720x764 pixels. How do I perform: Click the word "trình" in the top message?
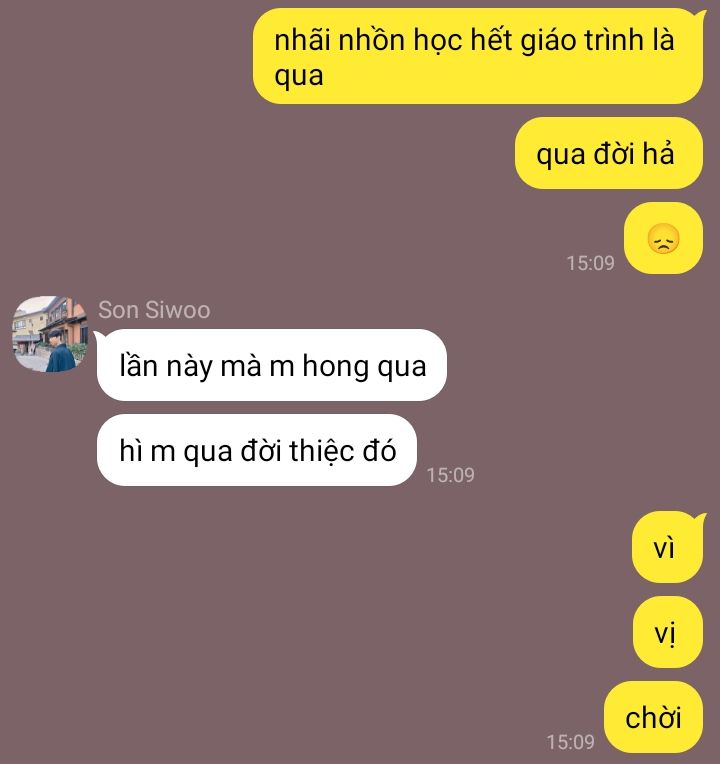tap(614, 39)
